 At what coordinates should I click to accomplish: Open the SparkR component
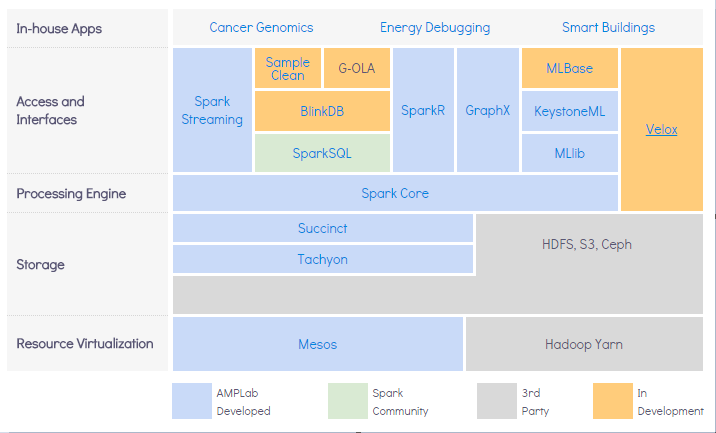[423, 110]
